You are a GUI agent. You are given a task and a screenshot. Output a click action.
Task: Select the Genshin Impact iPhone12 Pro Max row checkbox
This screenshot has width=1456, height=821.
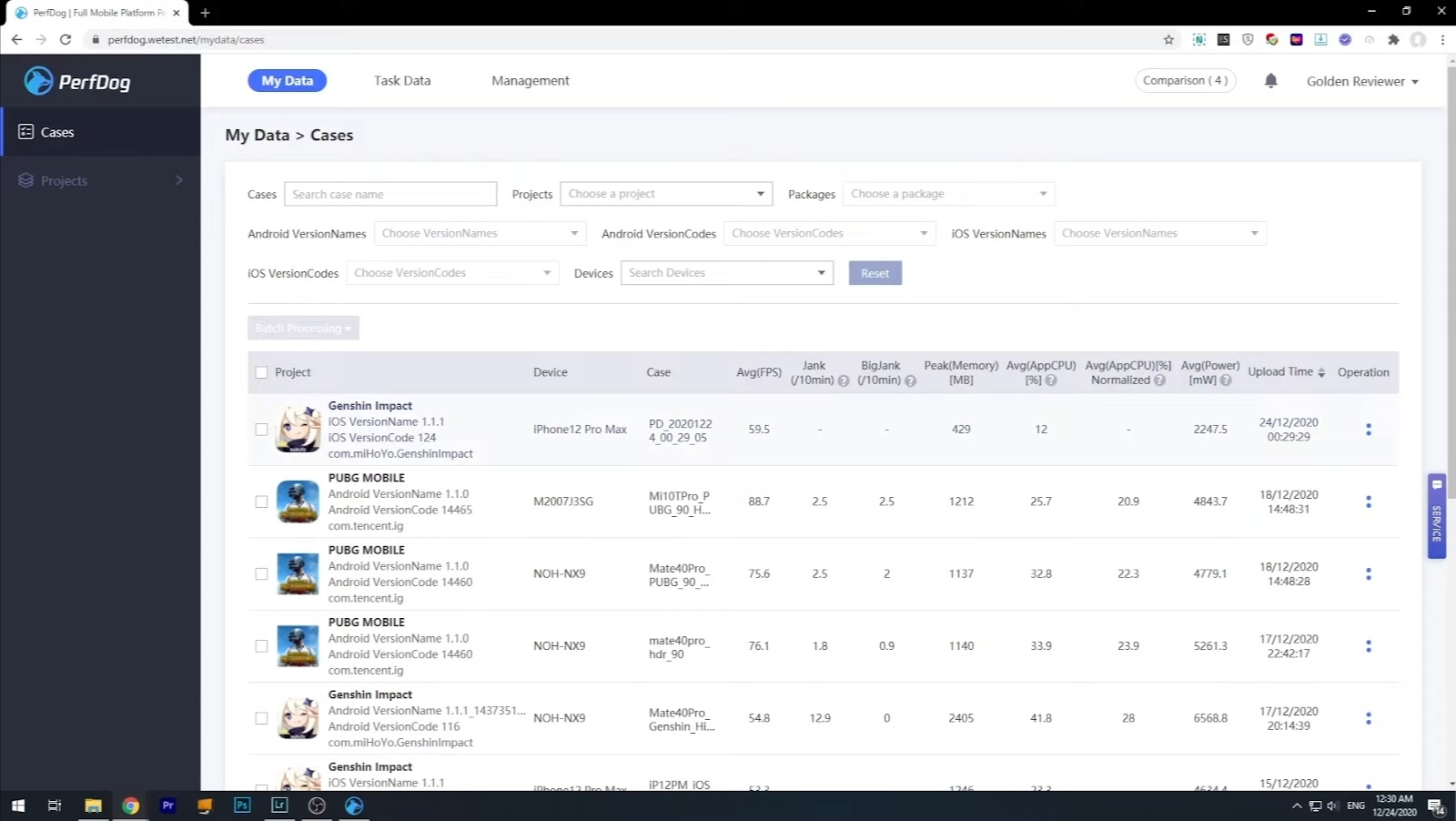coord(261,430)
